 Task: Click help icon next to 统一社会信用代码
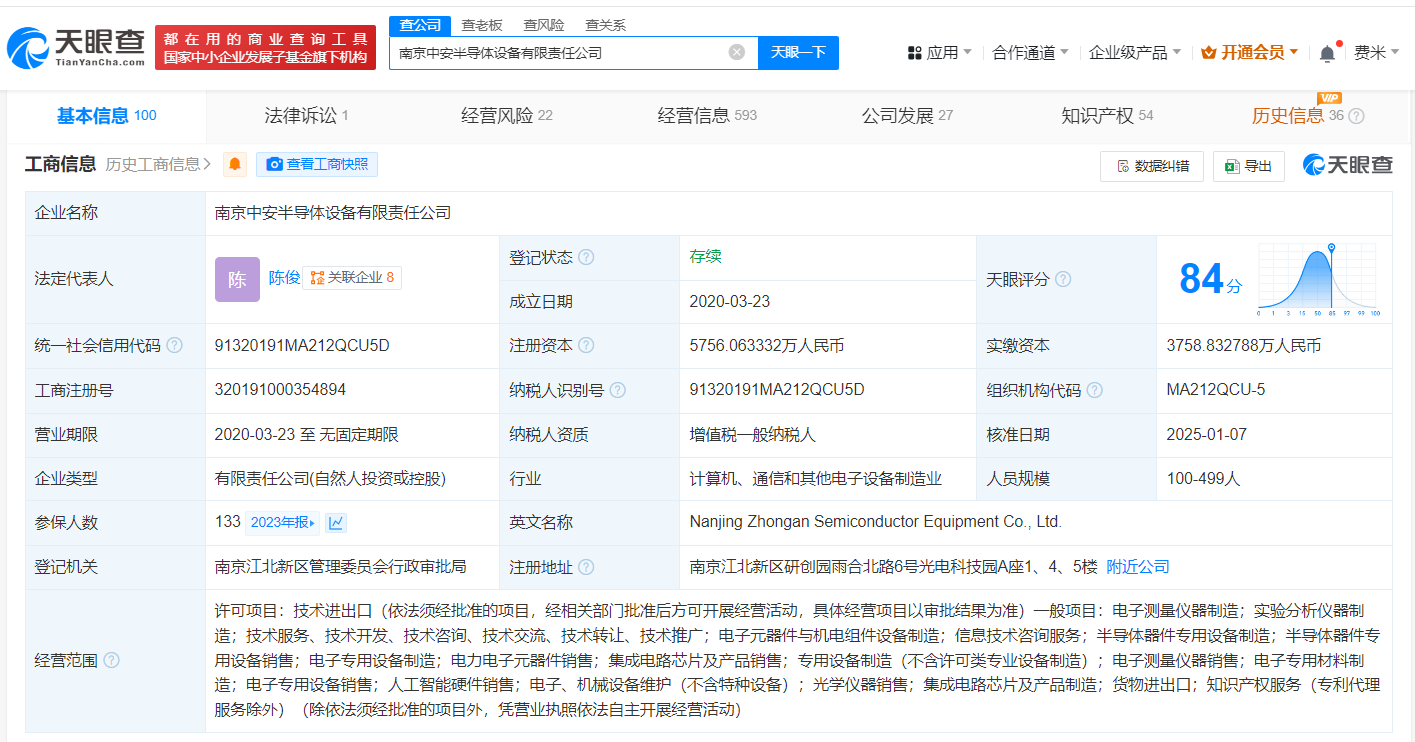pyautogui.click(x=175, y=346)
